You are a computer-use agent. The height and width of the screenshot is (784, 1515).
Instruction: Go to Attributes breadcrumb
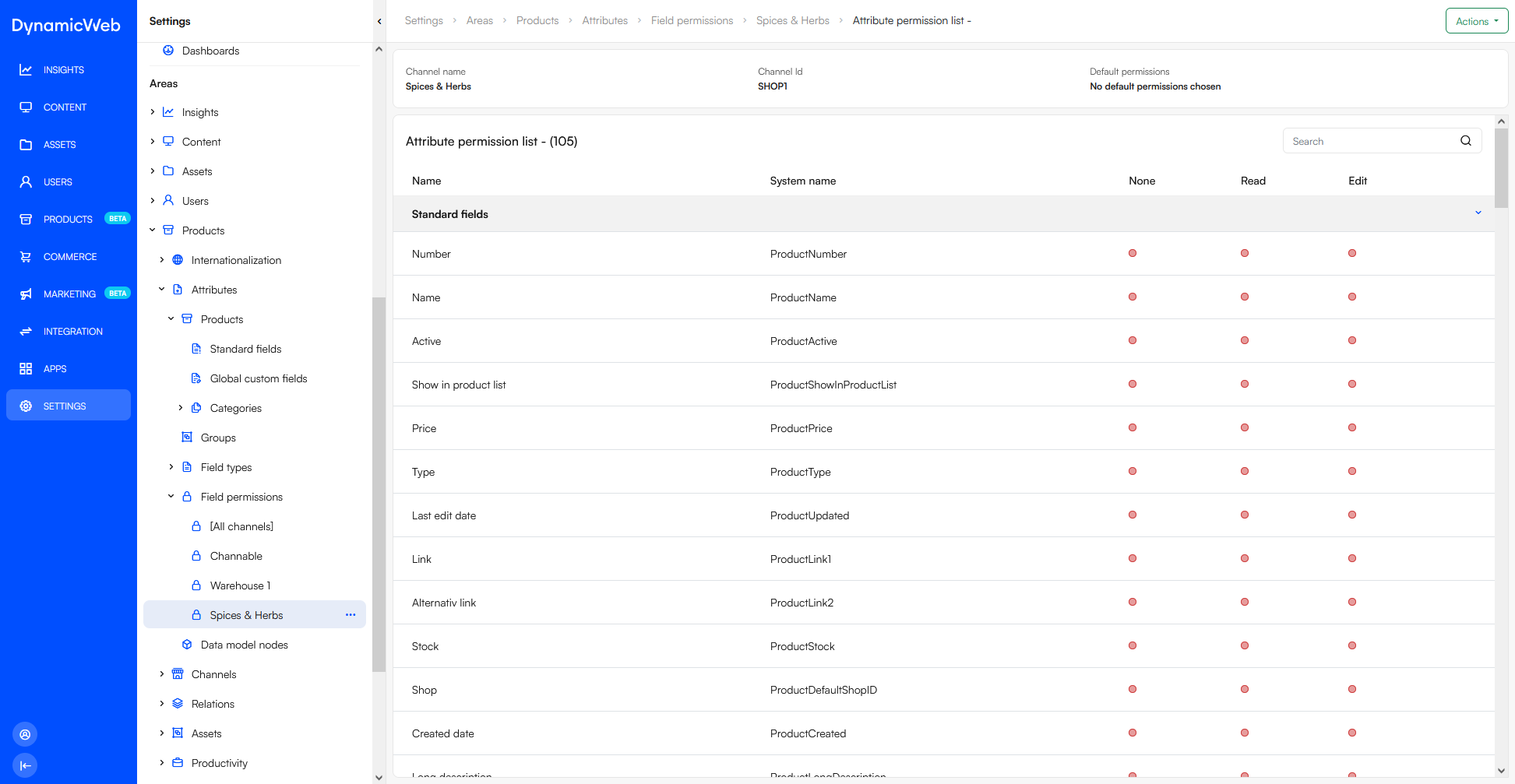(605, 21)
